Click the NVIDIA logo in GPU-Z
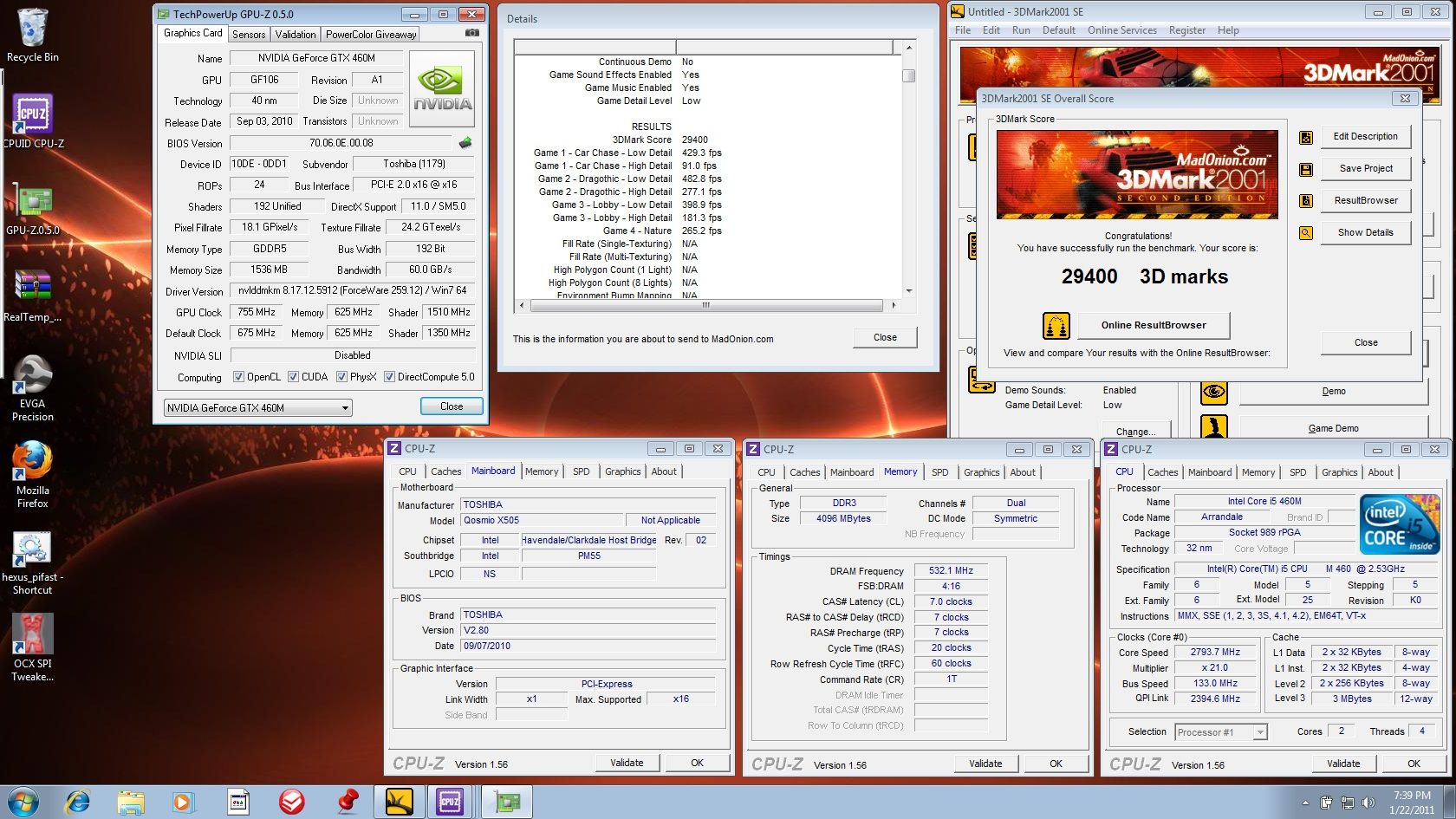 pyautogui.click(x=442, y=90)
